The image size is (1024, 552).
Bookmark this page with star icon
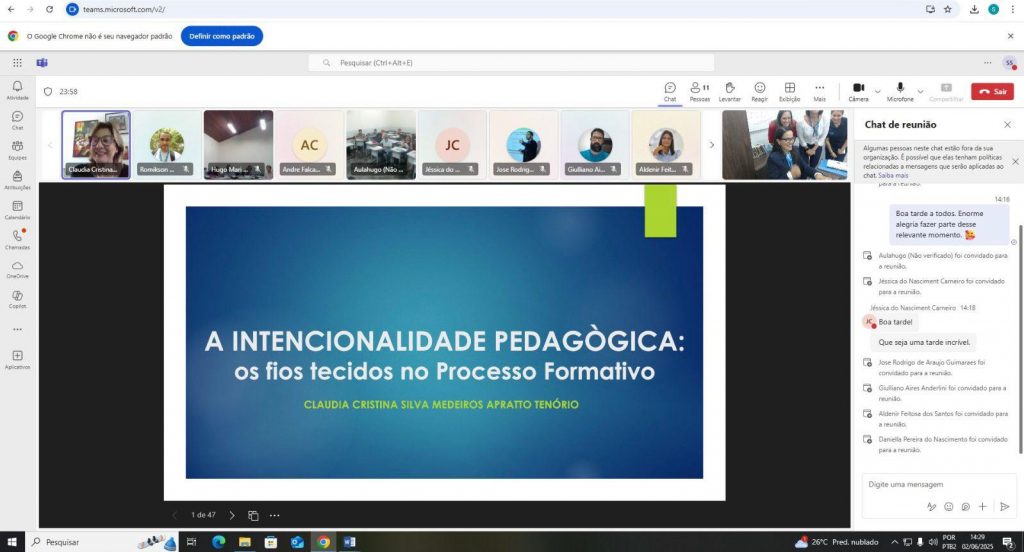[x=948, y=9]
